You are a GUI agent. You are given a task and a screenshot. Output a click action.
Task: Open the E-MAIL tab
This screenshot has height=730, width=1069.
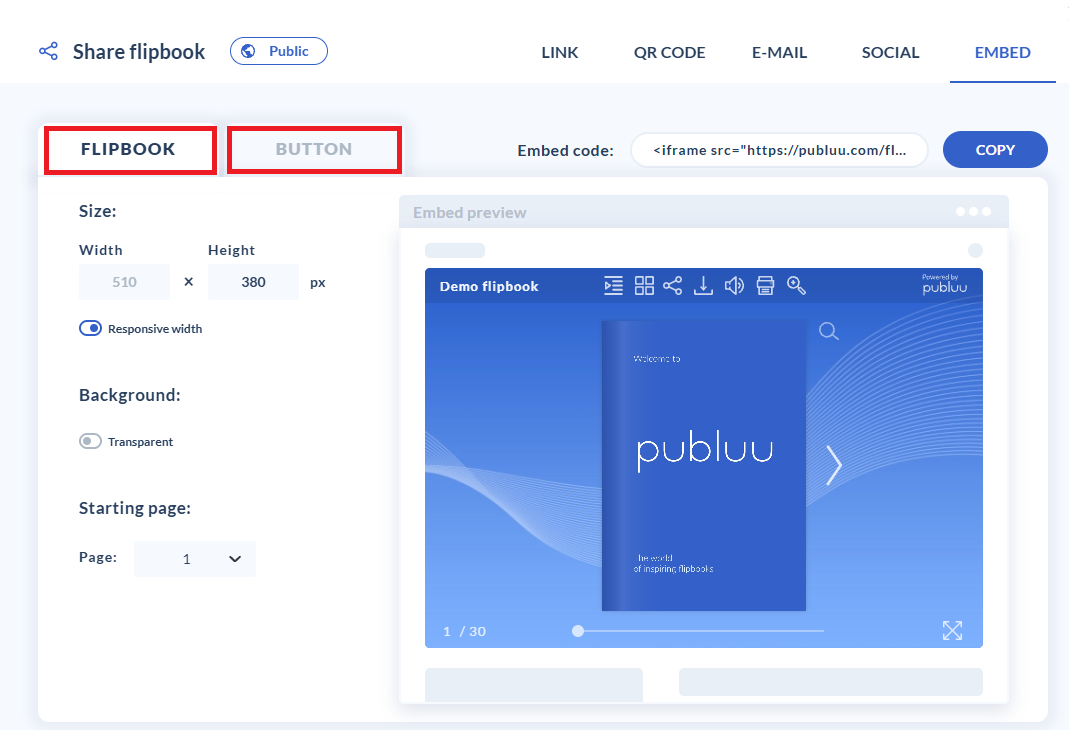(x=779, y=52)
